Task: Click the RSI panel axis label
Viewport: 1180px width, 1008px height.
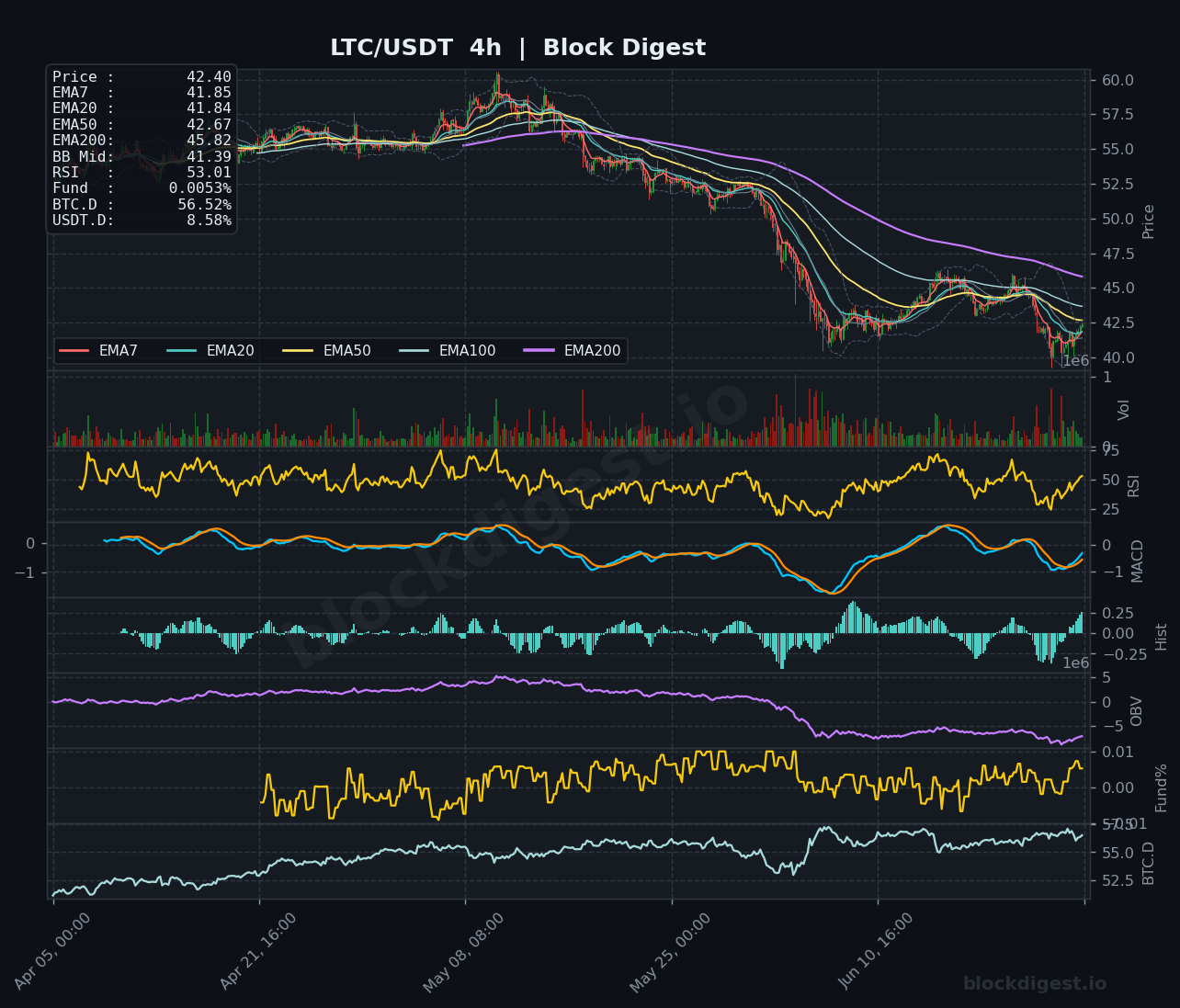Action: point(1134,485)
